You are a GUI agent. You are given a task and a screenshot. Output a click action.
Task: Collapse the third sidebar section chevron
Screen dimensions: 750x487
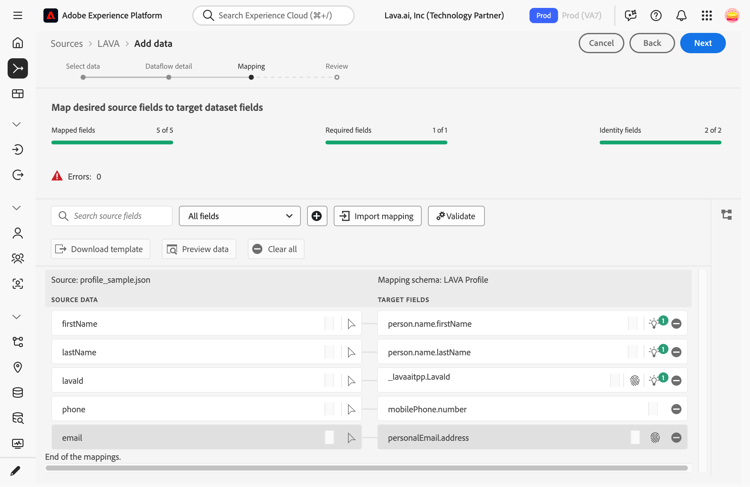(x=17, y=317)
